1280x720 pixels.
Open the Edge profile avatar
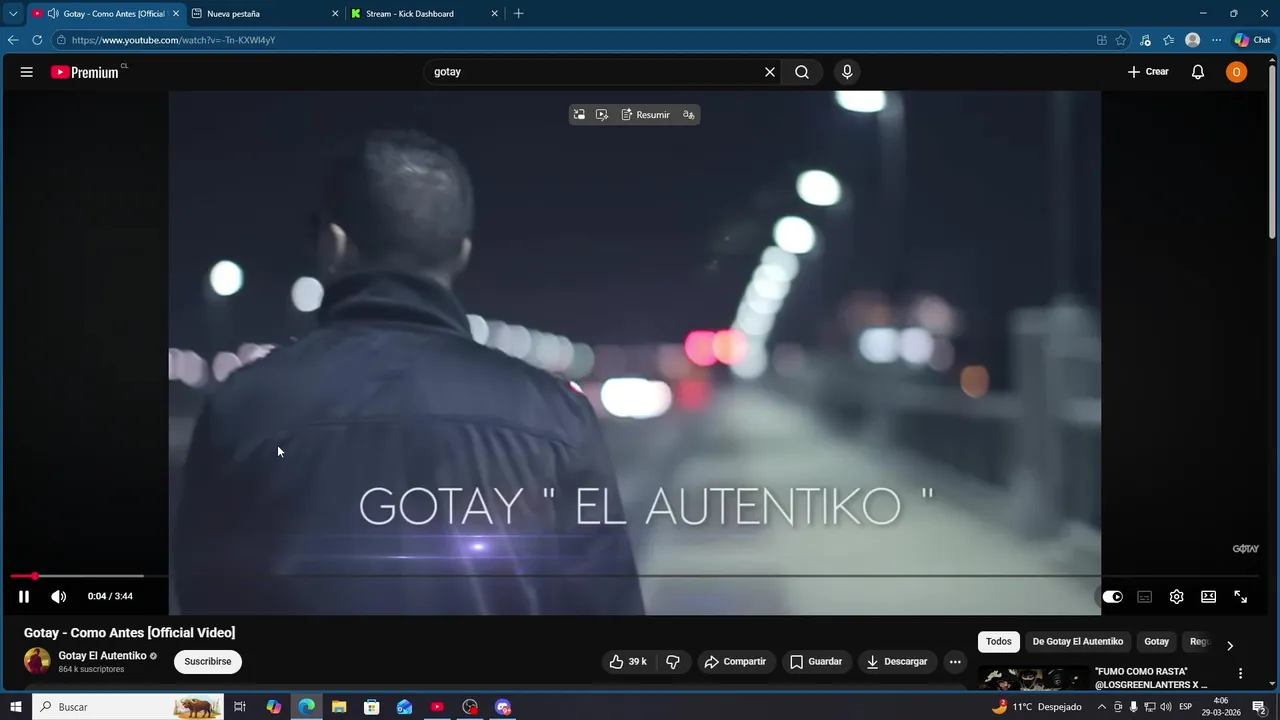pyautogui.click(x=1192, y=40)
